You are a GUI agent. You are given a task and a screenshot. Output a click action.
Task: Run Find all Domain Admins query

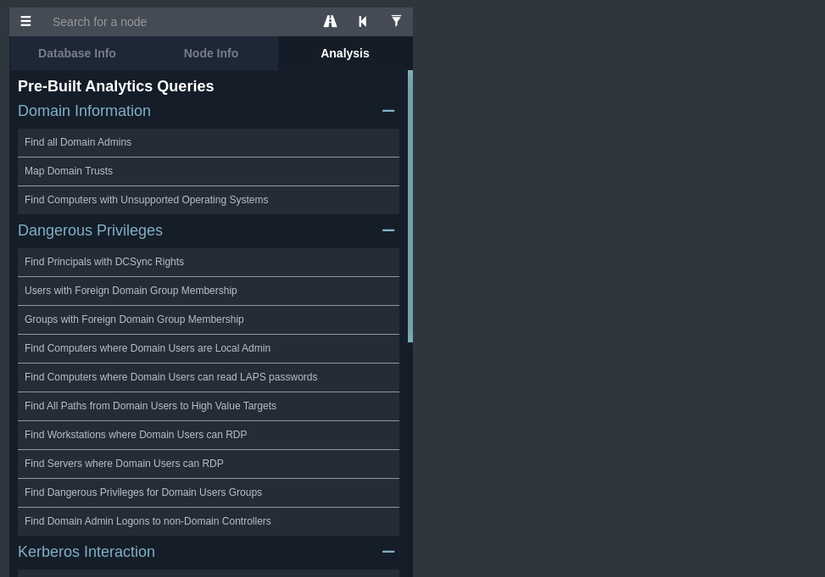point(208,142)
